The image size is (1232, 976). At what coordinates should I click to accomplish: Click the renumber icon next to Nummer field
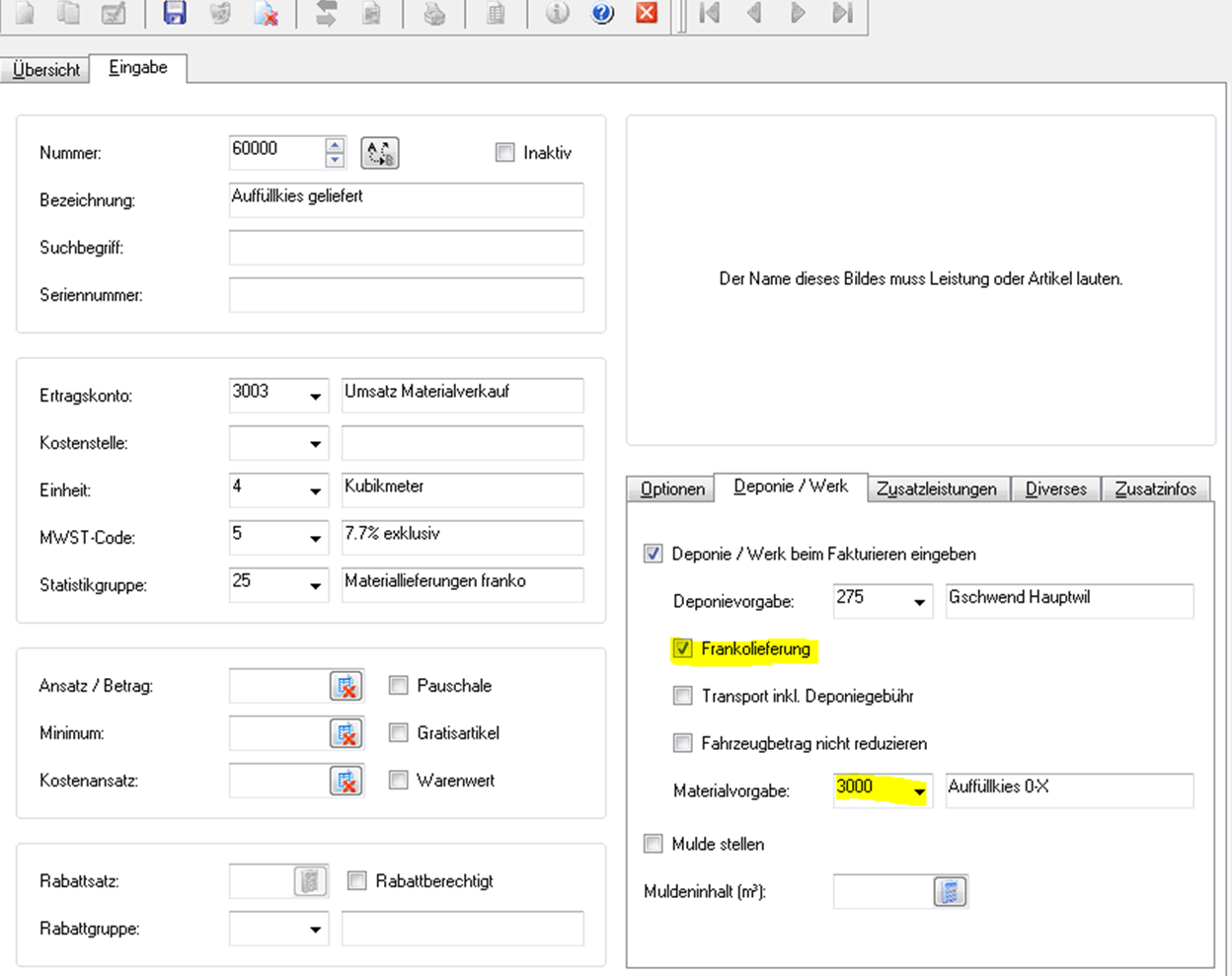379,153
